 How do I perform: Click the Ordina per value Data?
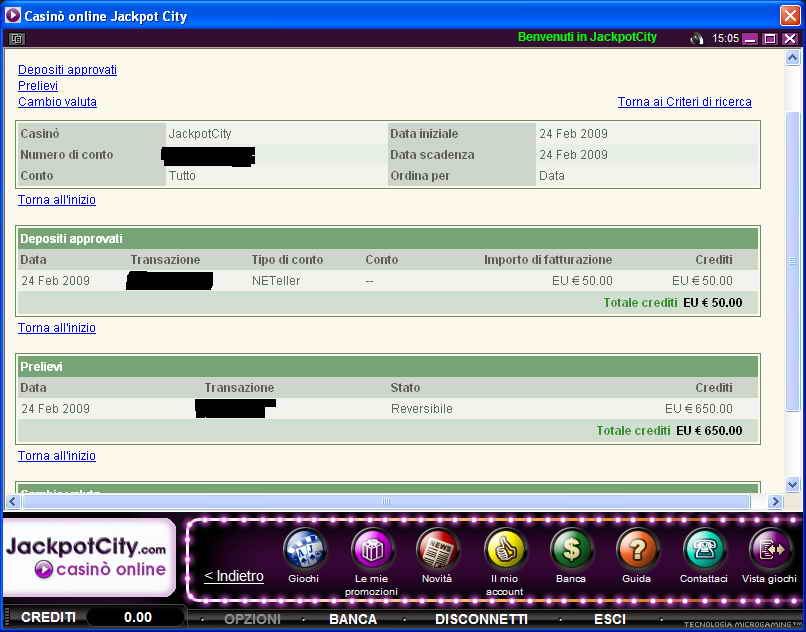[x=552, y=176]
